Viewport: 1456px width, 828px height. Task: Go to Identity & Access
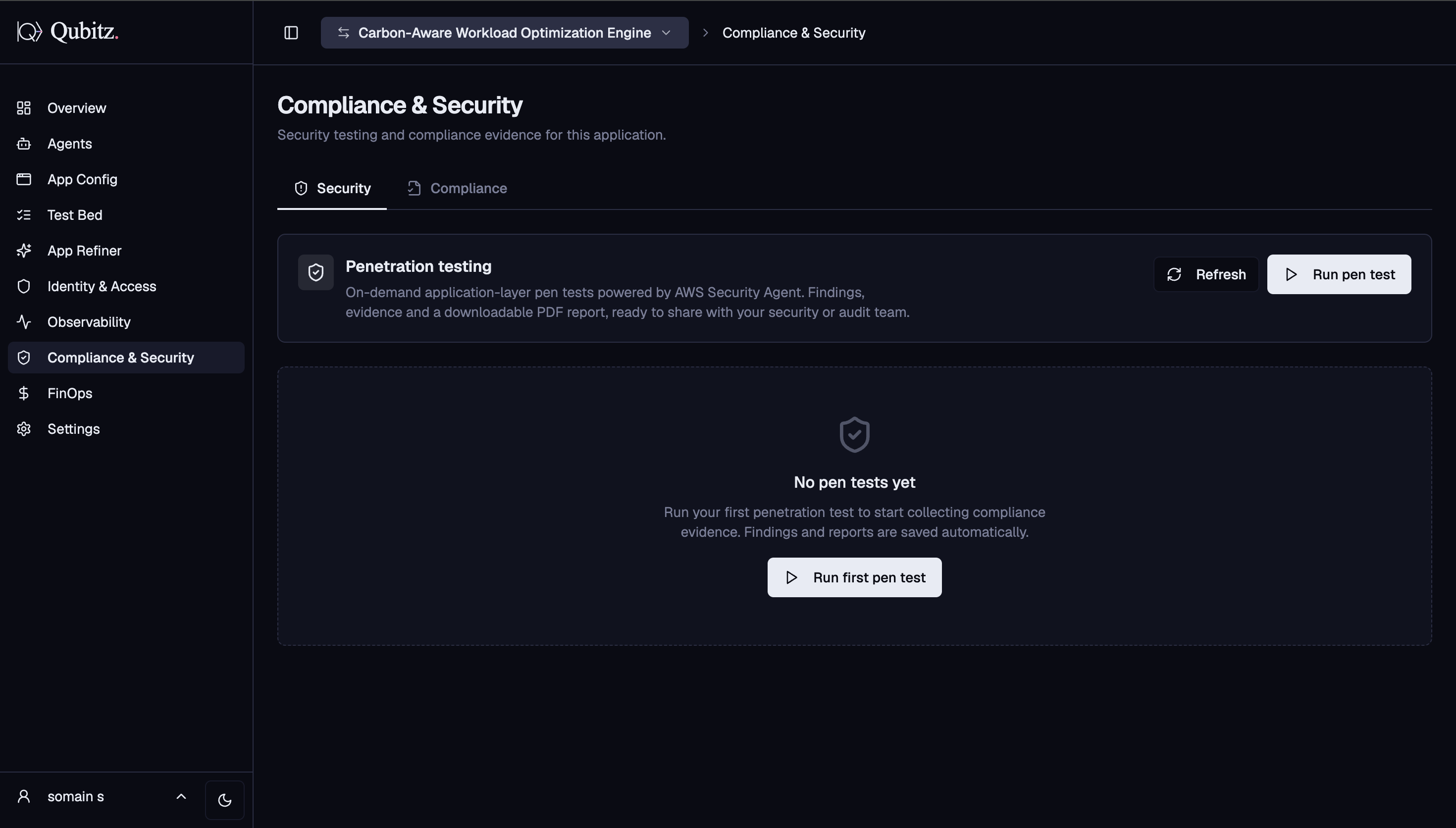point(126,286)
